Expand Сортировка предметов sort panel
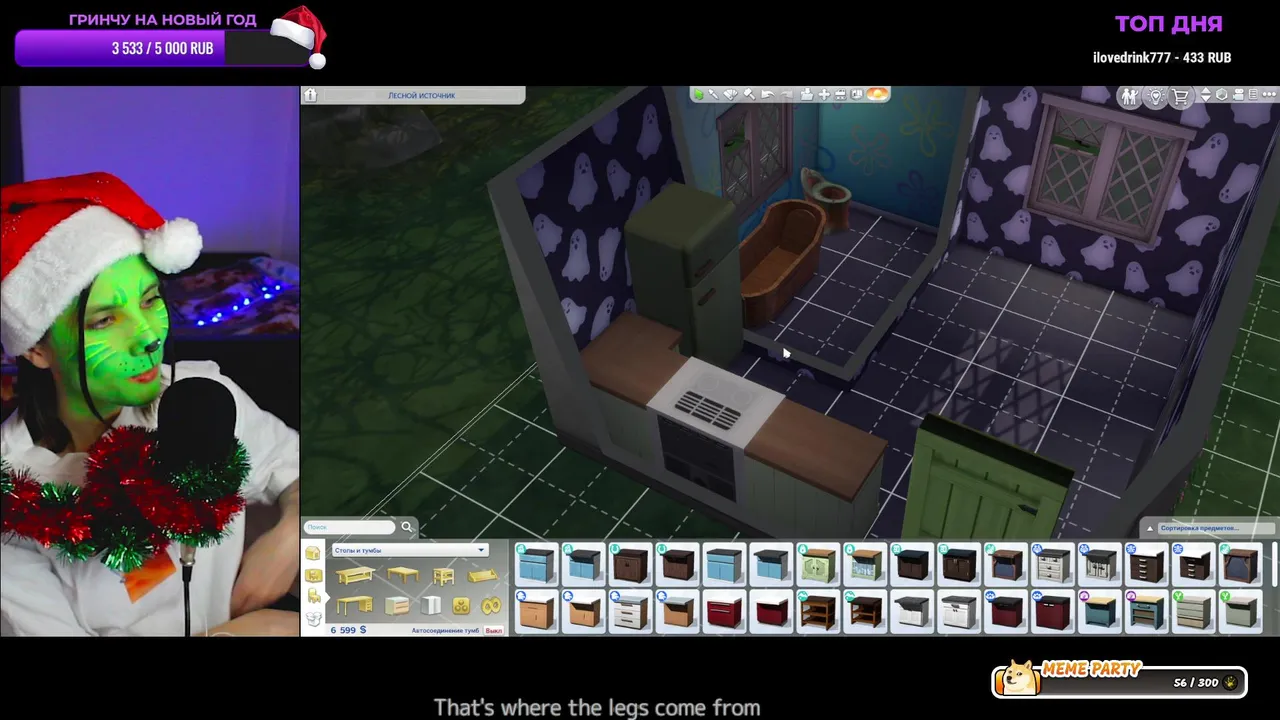This screenshot has height=720, width=1280. pos(1216,528)
